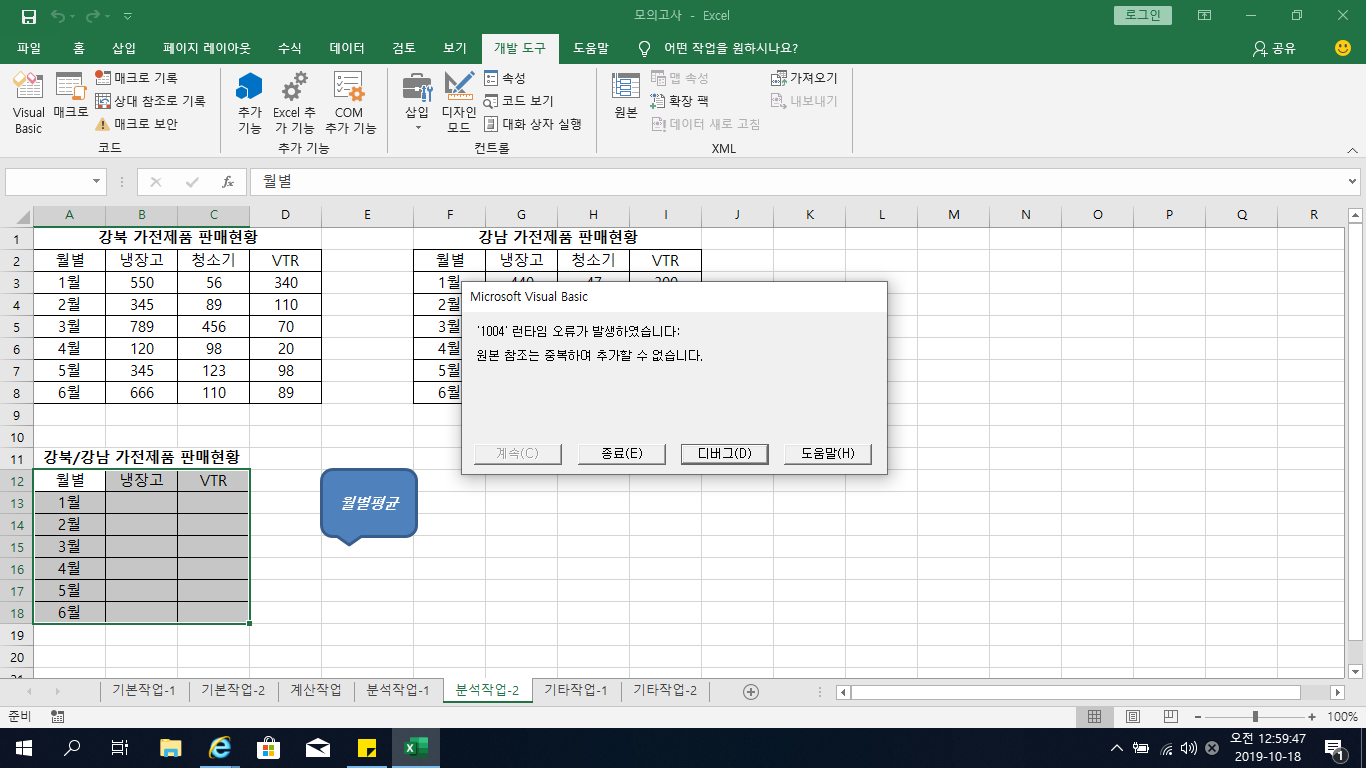Viewport: 1366px width, 768px height.
Task: Open the Windows Start menu
Action: pos(23,747)
